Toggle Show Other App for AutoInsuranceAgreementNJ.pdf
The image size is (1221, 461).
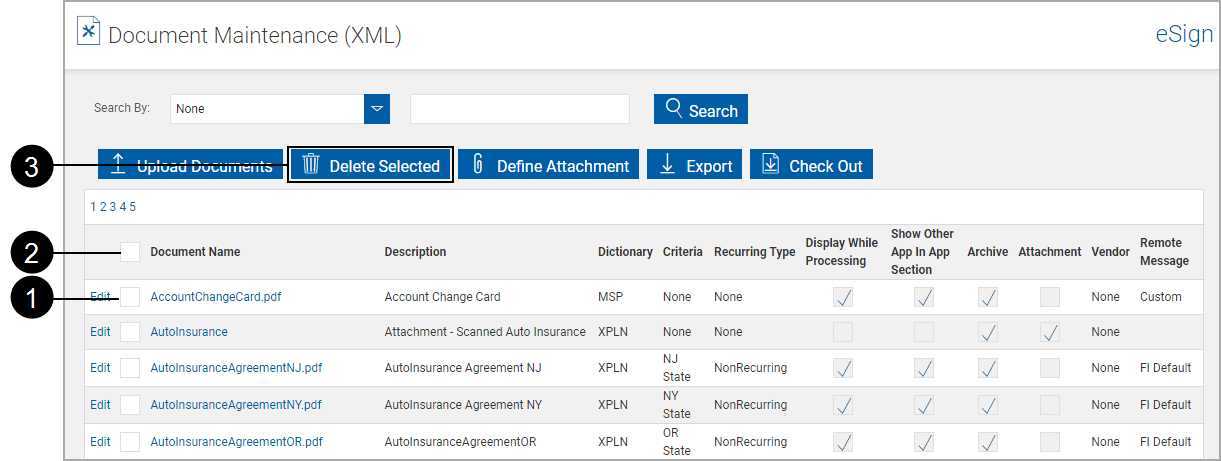click(924, 368)
